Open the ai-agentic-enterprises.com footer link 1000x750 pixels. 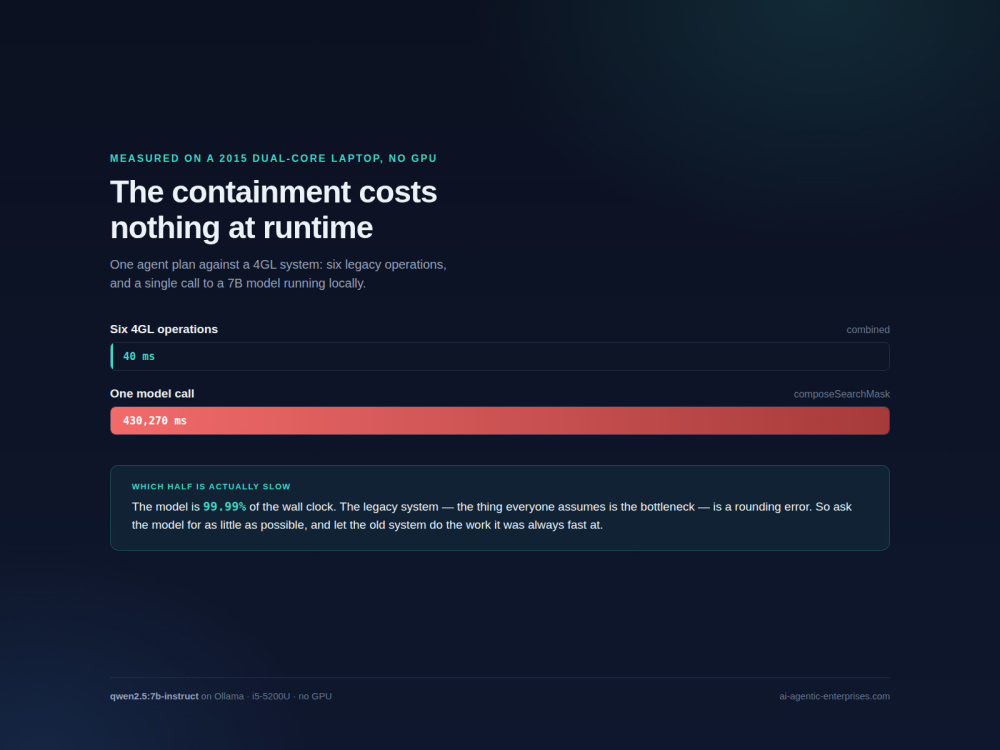point(834,696)
